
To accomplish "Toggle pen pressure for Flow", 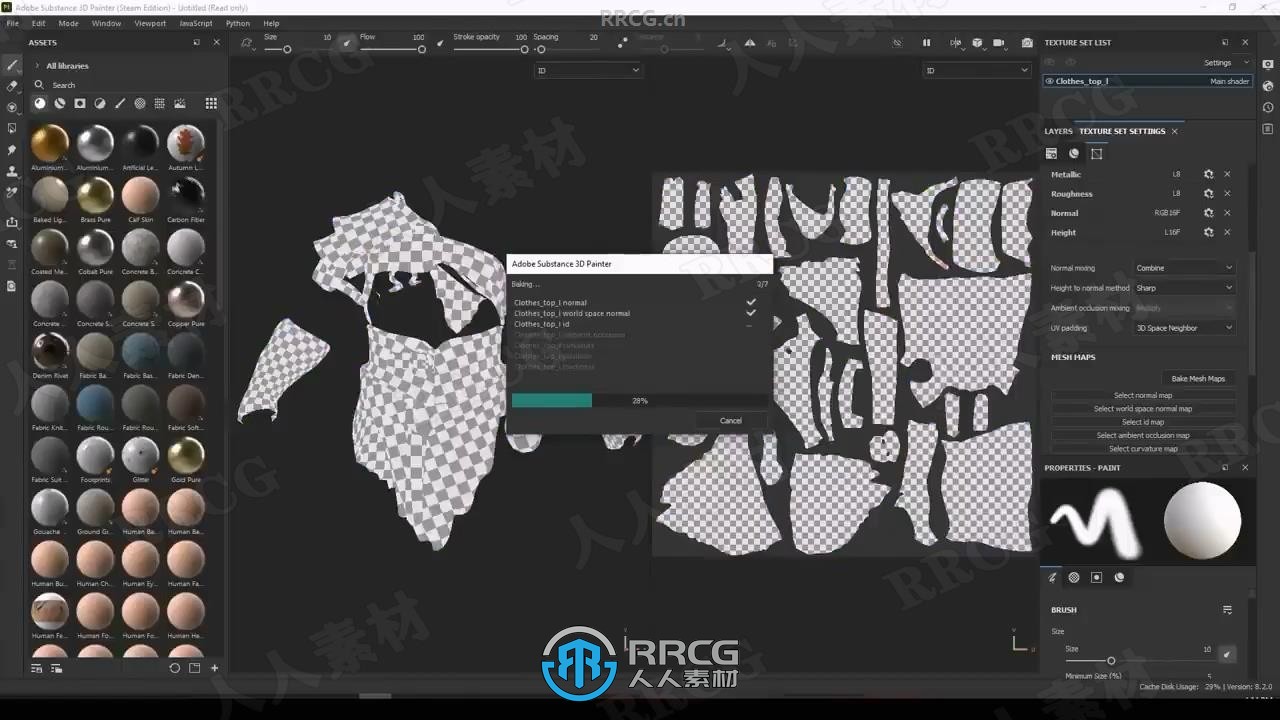I will pyautogui.click(x=440, y=43).
